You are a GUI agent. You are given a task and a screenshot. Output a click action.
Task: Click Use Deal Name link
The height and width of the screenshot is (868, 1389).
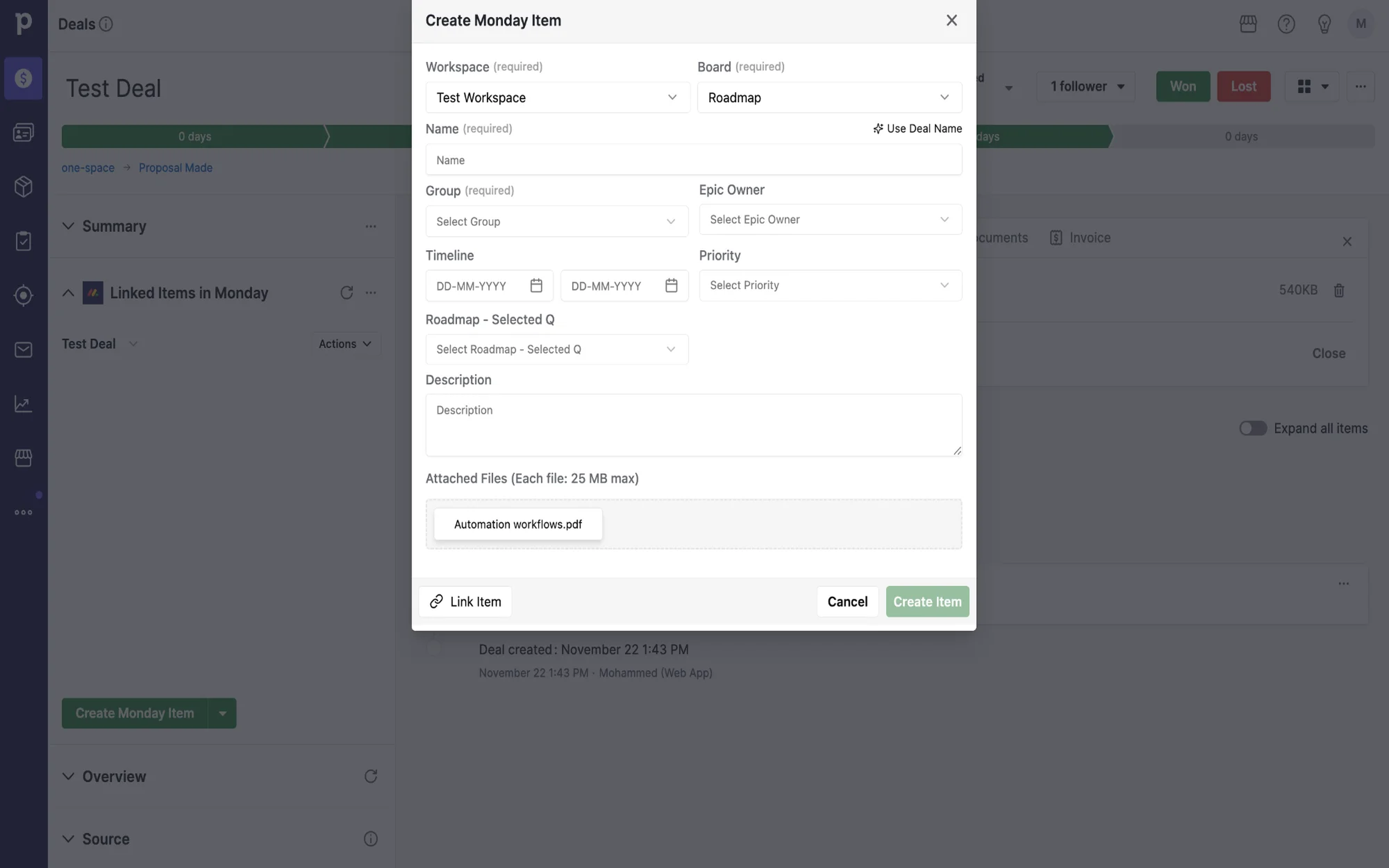coord(917,129)
